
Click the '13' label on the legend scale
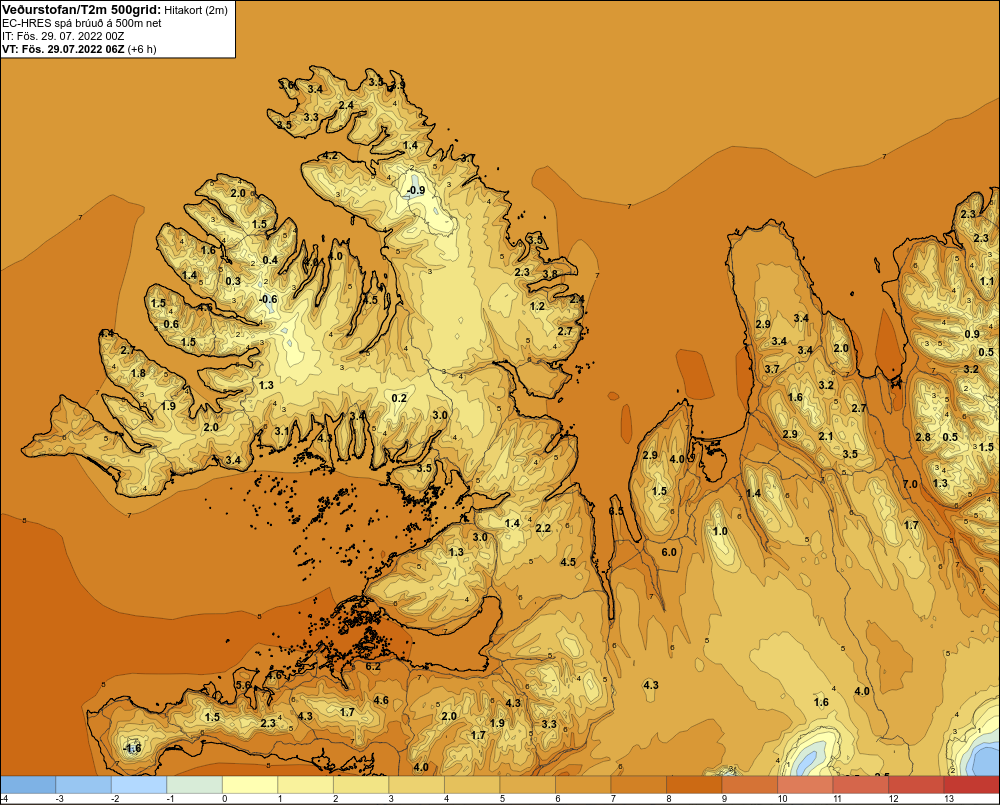click(x=949, y=799)
